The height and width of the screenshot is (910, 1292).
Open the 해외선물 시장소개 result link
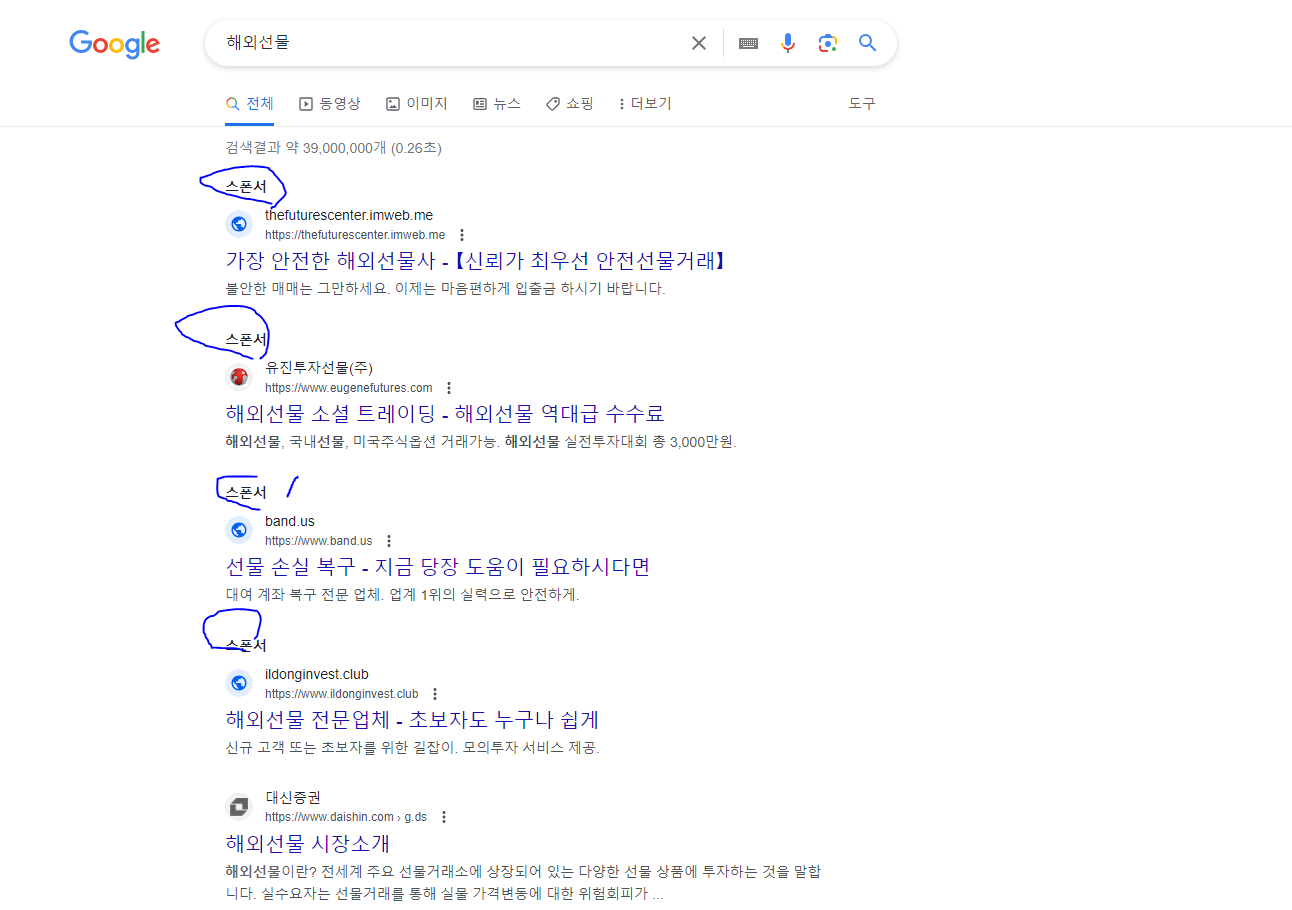click(x=308, y=843)
